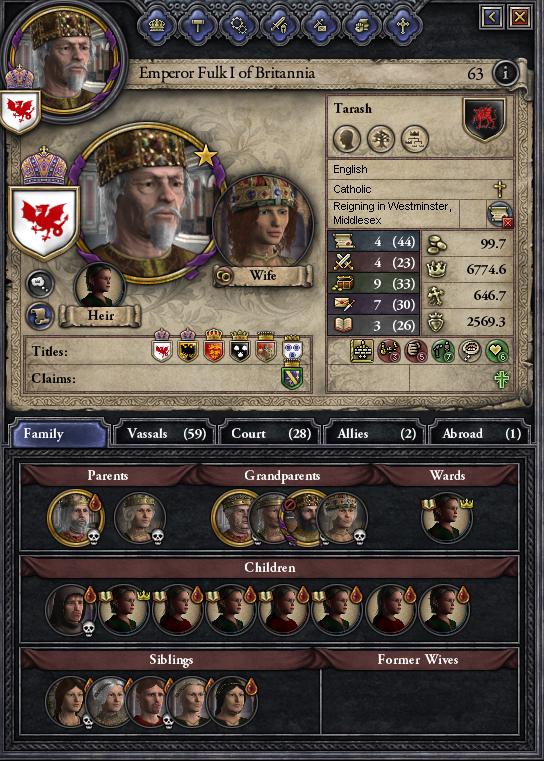This screenshot has height=761, width=544.
Task: Click the hammer icon in top toolbar
Action: [198, 25]
